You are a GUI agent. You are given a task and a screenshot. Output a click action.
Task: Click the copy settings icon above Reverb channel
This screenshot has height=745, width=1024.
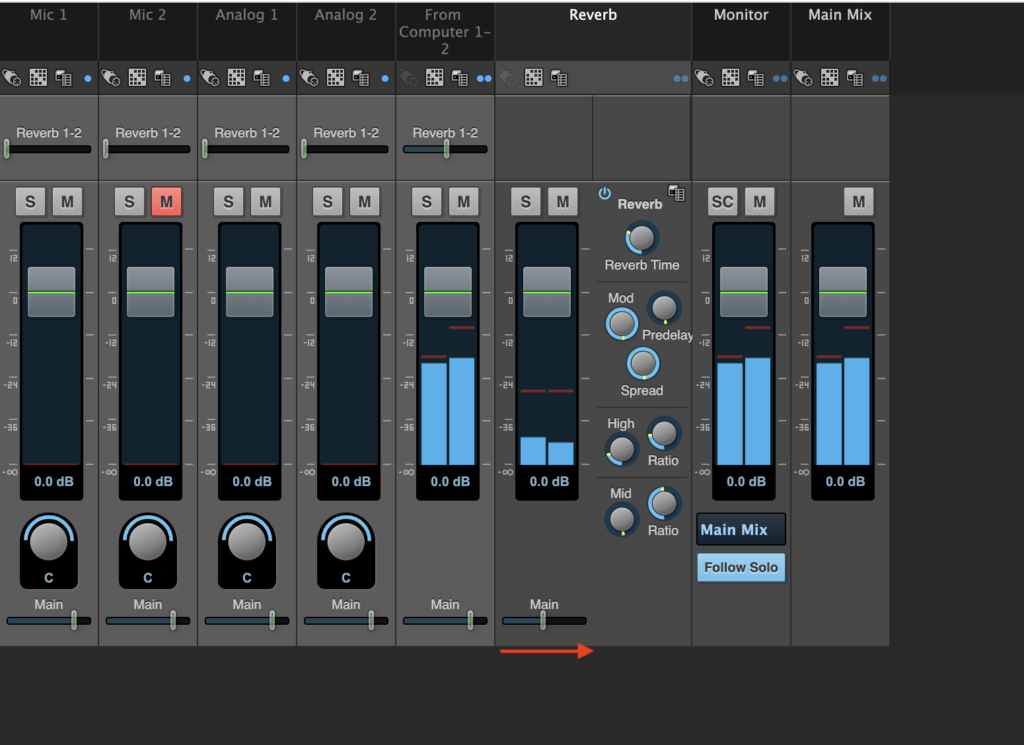pyautogui.click(x=560, y=77)
